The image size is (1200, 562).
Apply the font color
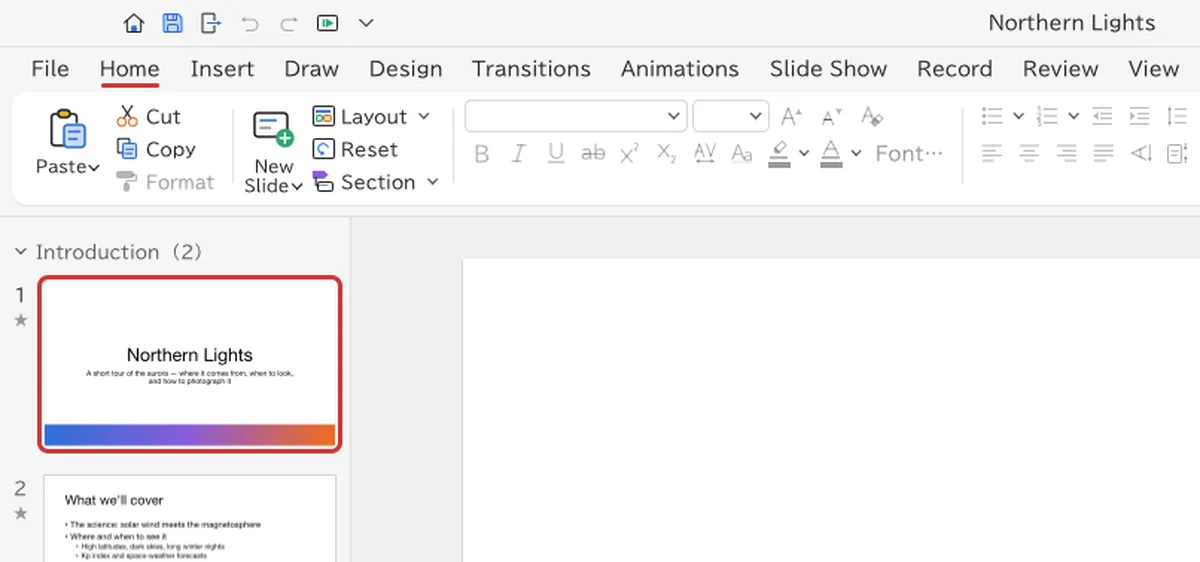(x=831, y=154)
